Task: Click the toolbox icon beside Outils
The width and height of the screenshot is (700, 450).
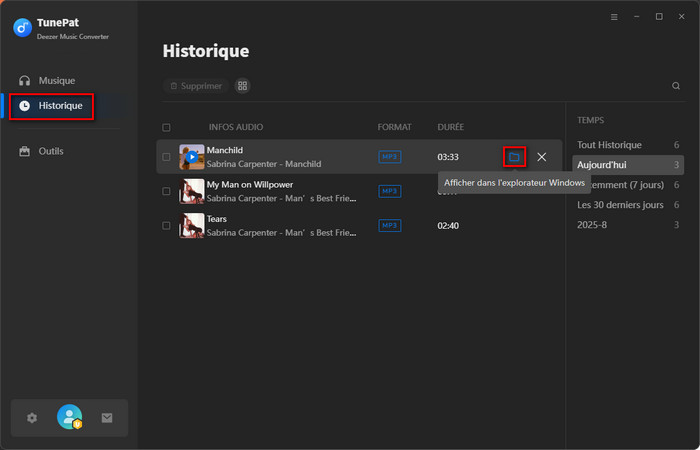Action: point(25,151)
